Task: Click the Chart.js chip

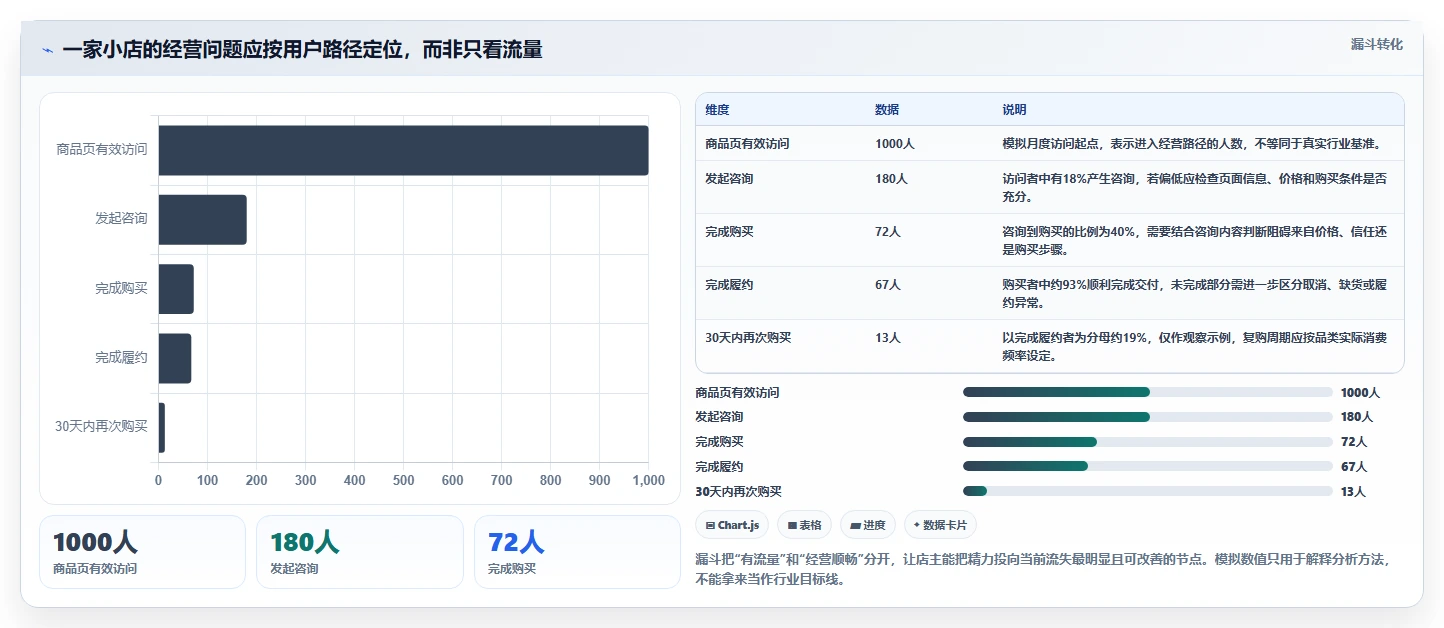Action: pos(732,525)
